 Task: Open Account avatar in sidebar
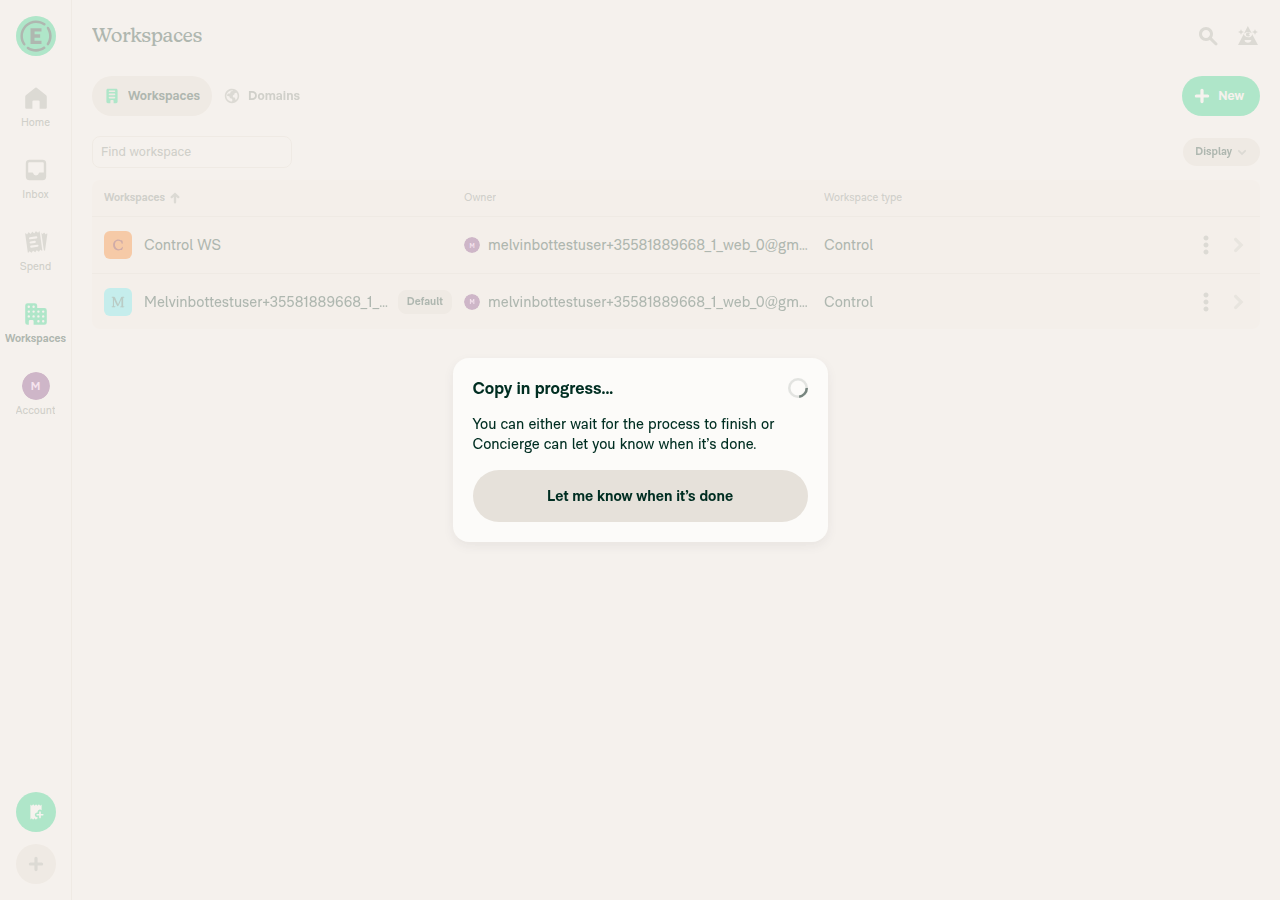click(36, 386)
